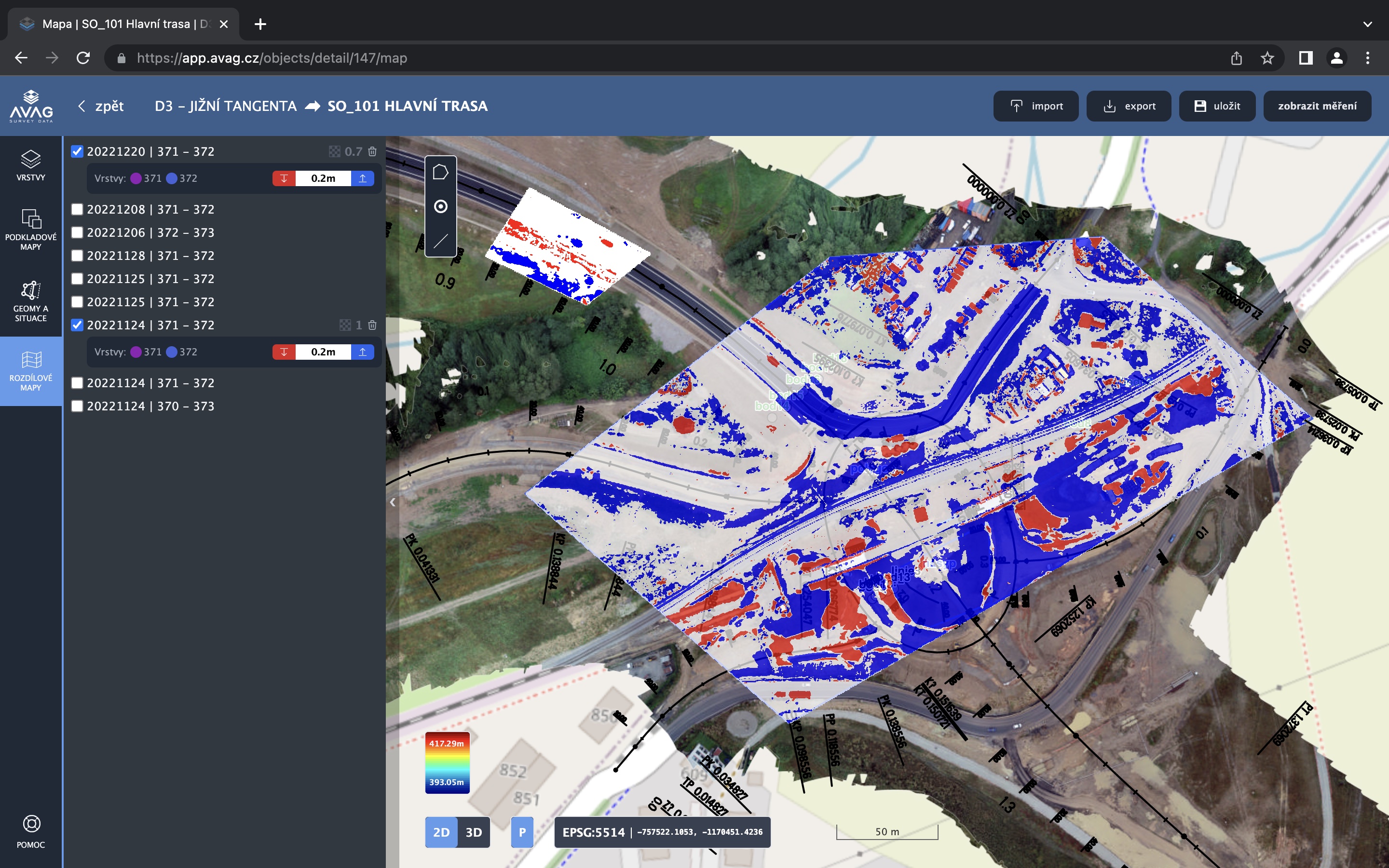Go back with the zpět chevron
Viewport: 1389px width, 868px height.
pyautogui.click(x=82, y=106)
